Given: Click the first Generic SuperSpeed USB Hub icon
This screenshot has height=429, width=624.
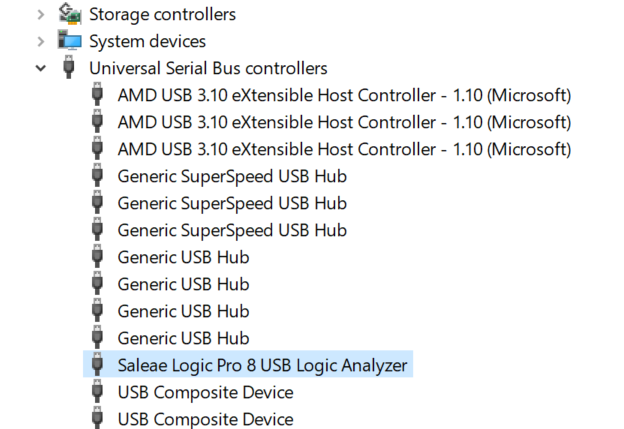Looking at the screenshot, I should pos(97,177).
